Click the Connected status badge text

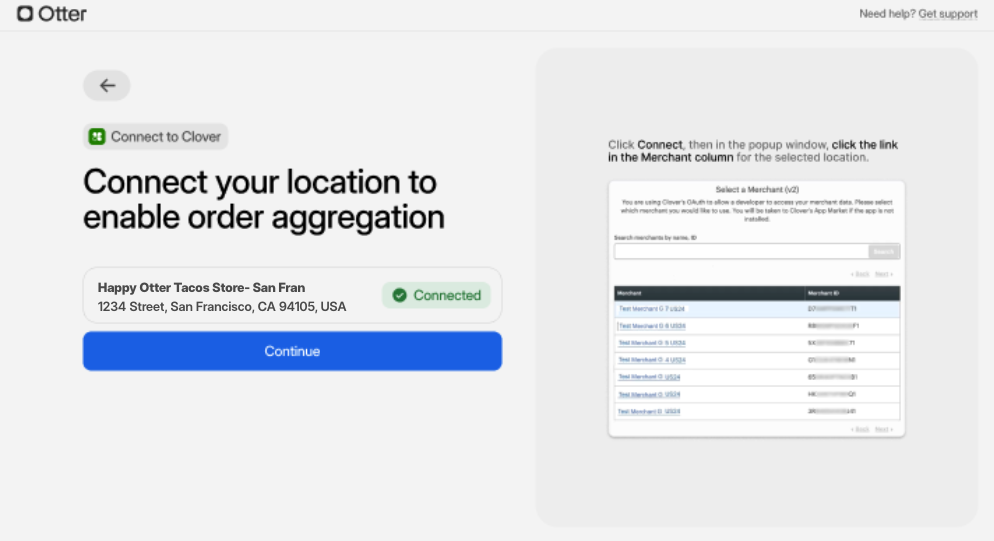pyautogui.click(x=447, y=295)
